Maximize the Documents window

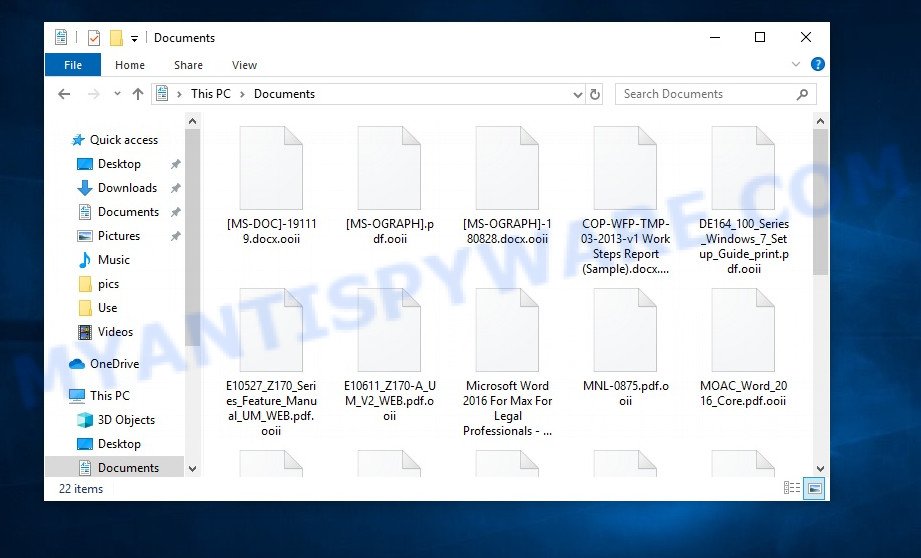[x=760, y=38]
